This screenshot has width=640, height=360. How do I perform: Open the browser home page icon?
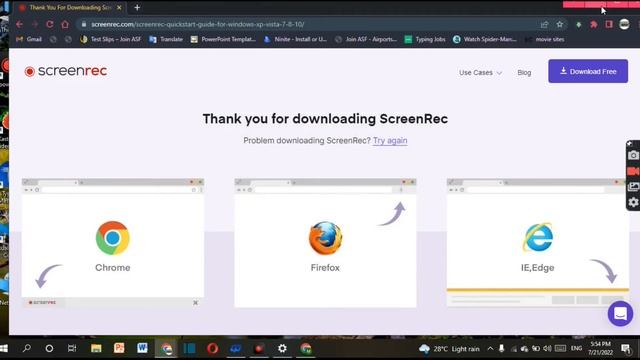(65, 24)
